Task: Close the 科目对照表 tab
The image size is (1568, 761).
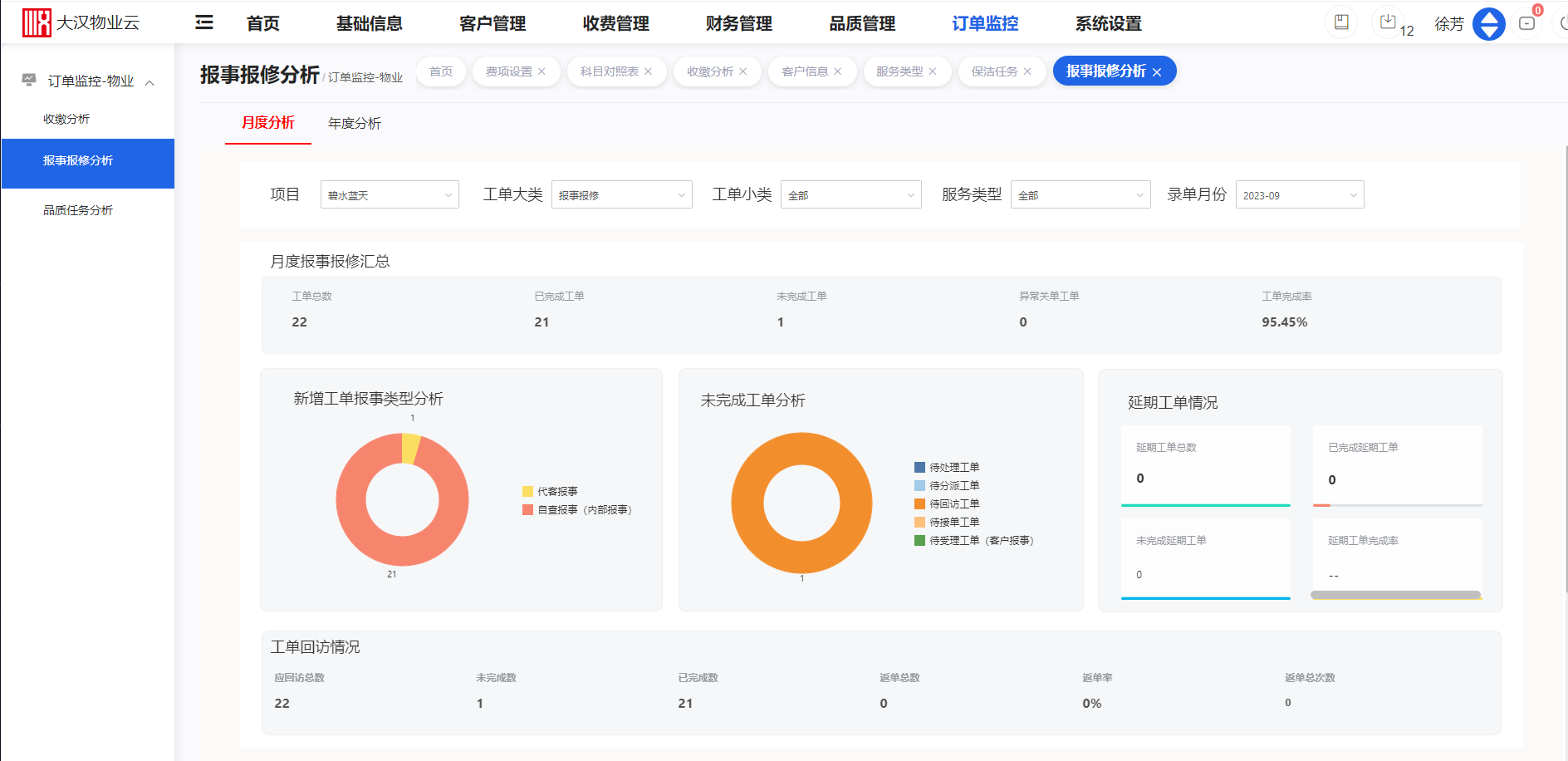Action: coord(648,71)
